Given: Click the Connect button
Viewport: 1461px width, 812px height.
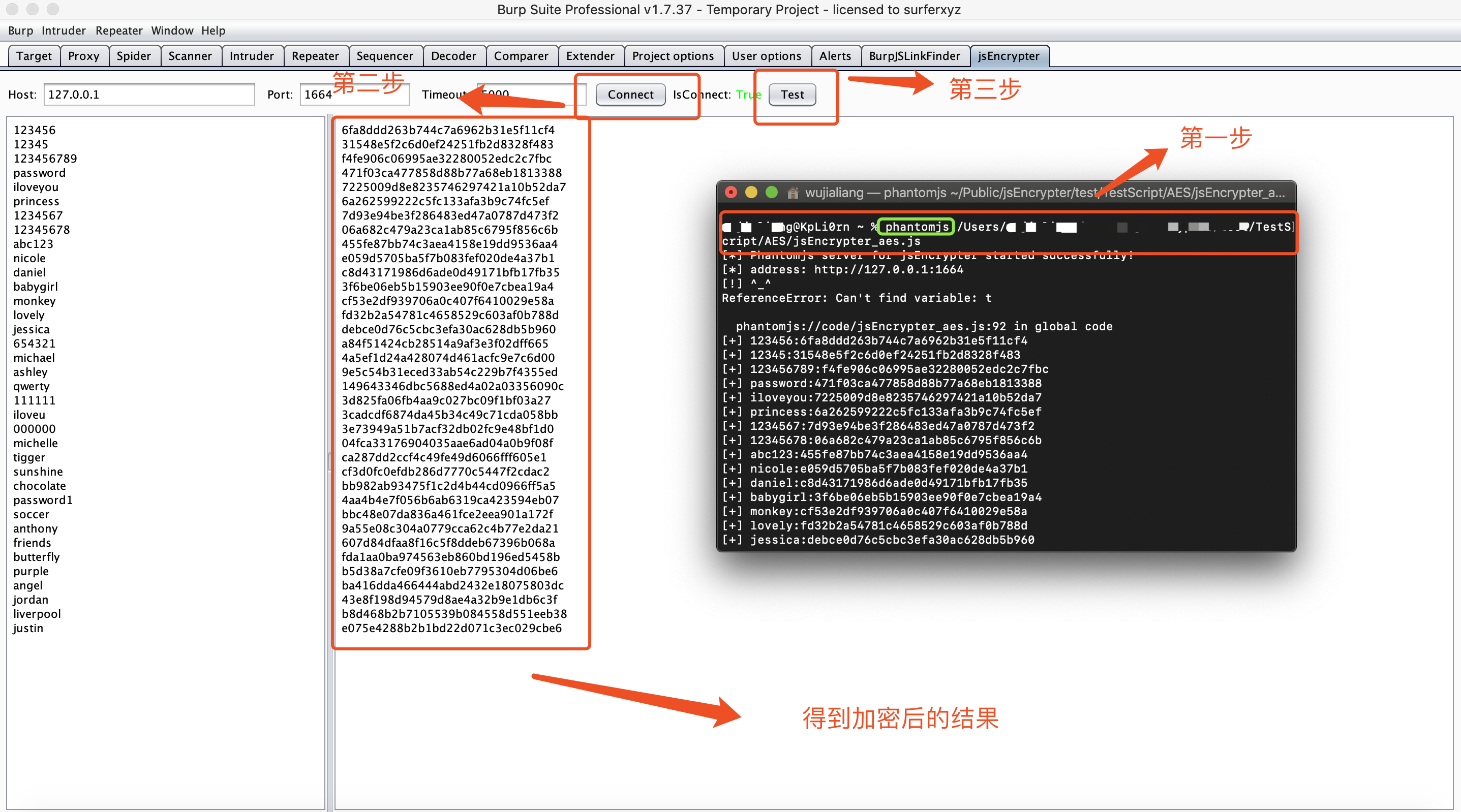Looking at the screenshot, I should coord(630,94).
